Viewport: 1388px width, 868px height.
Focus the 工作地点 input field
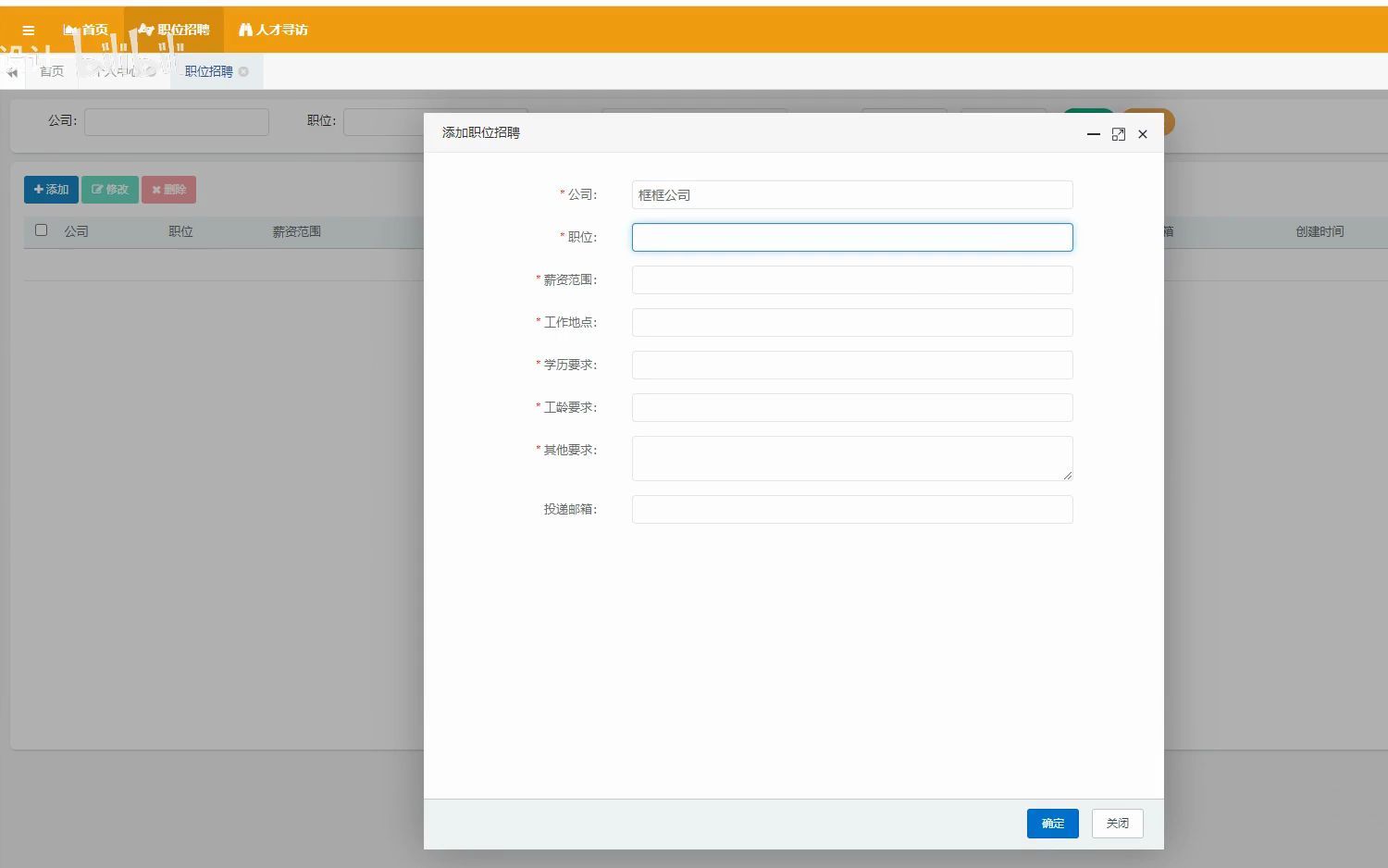click(x=852, y=322)
